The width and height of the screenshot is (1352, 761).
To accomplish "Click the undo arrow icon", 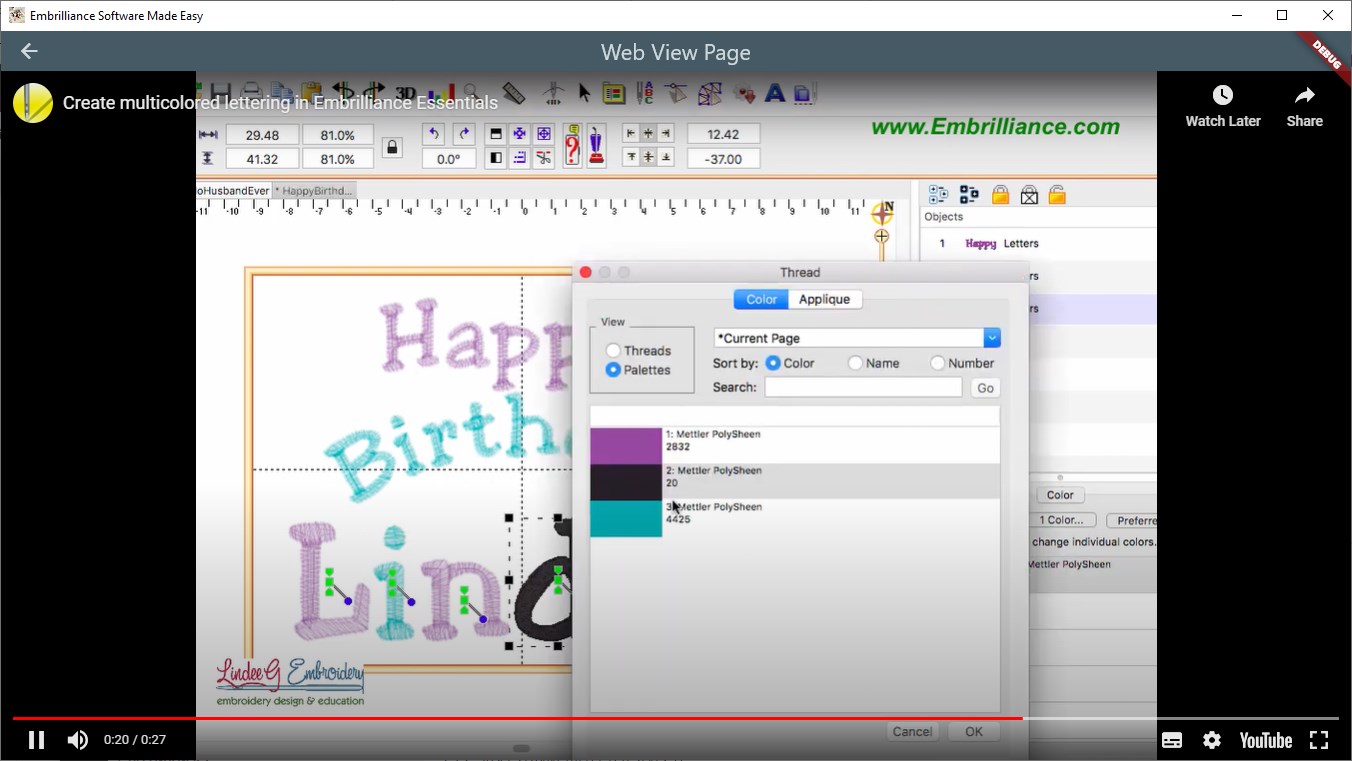I will point(434,134).
